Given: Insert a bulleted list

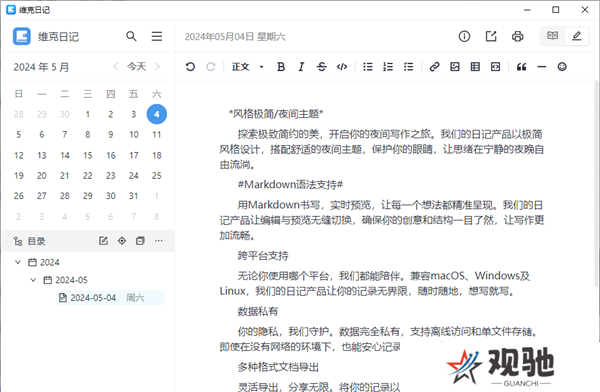Looking at the screenshot, I should [x=368, y=67].
